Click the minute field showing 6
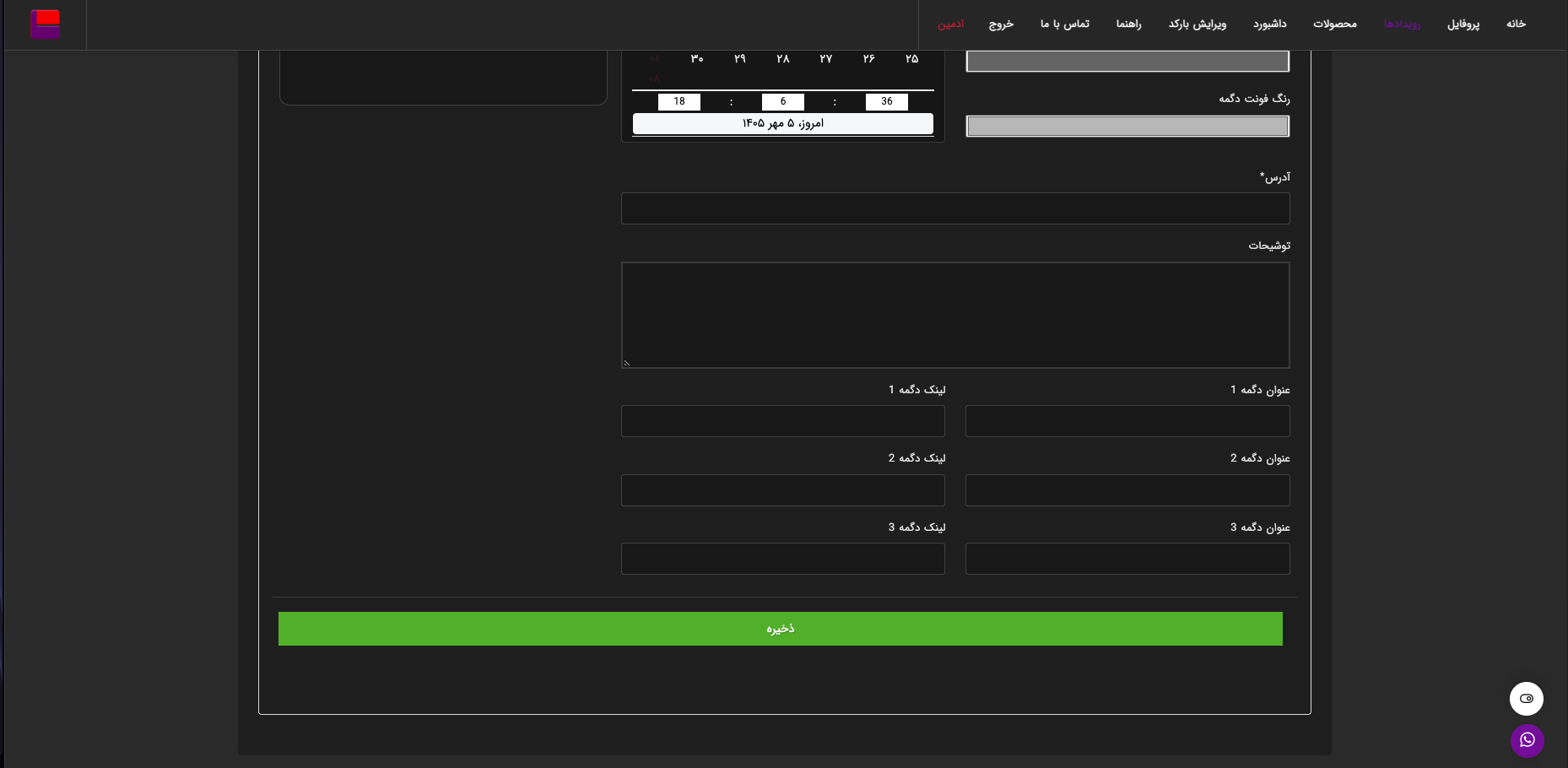This screenshot has height=768, width=1568. click(783, 101)
